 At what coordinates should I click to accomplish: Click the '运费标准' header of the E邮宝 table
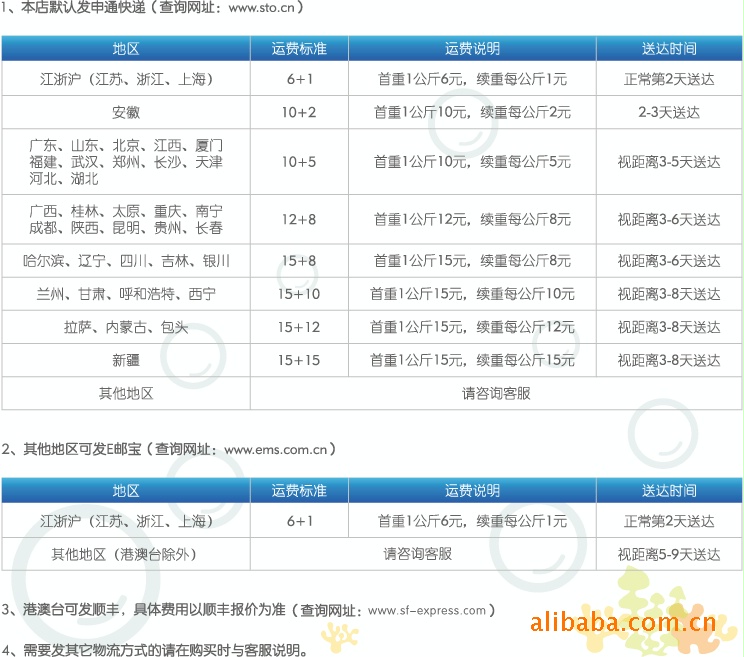pyautogui.click(x=299, y=490)
